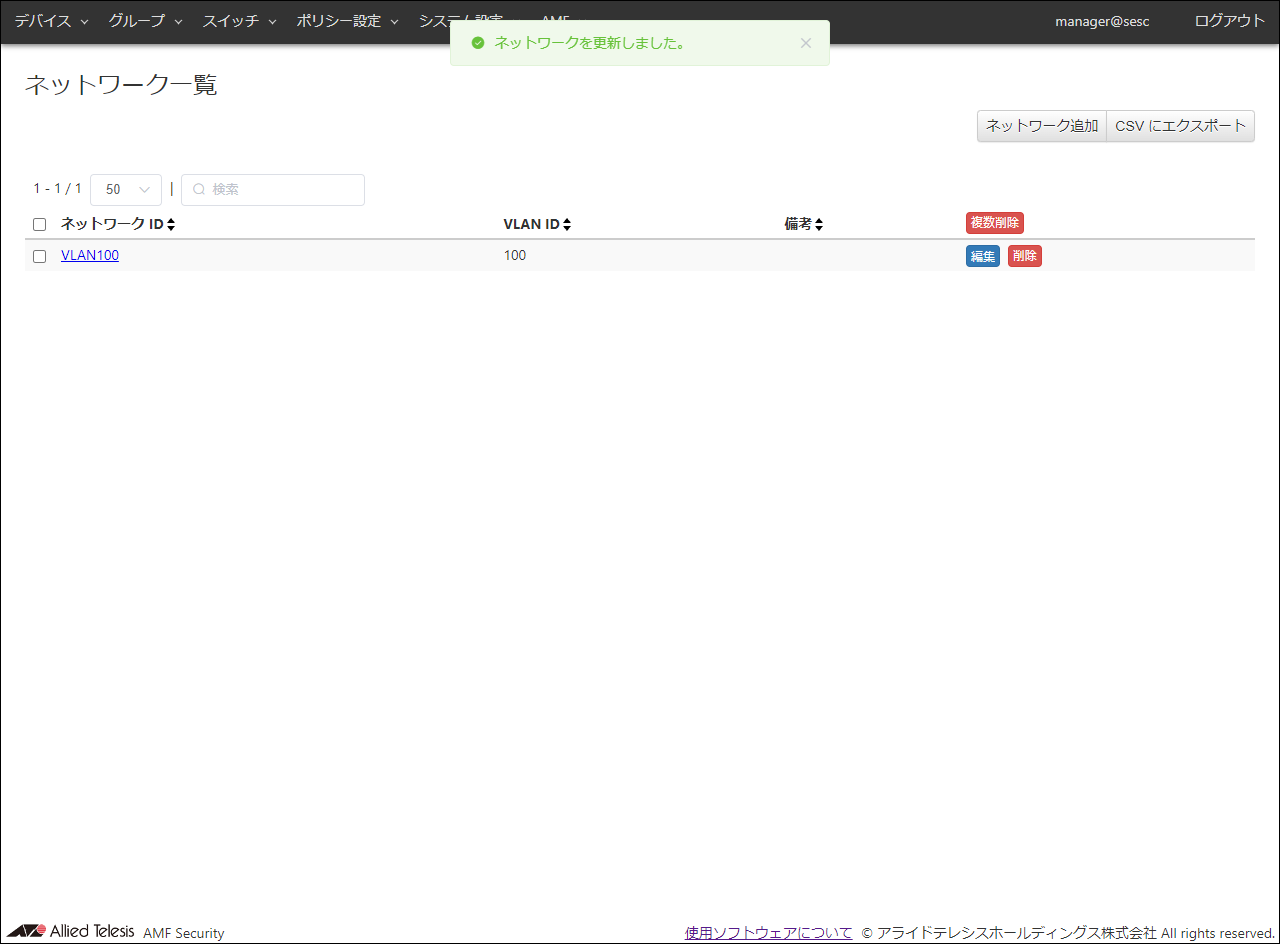
Task: Open the スイッチ menu
Action: pos(239,21)
